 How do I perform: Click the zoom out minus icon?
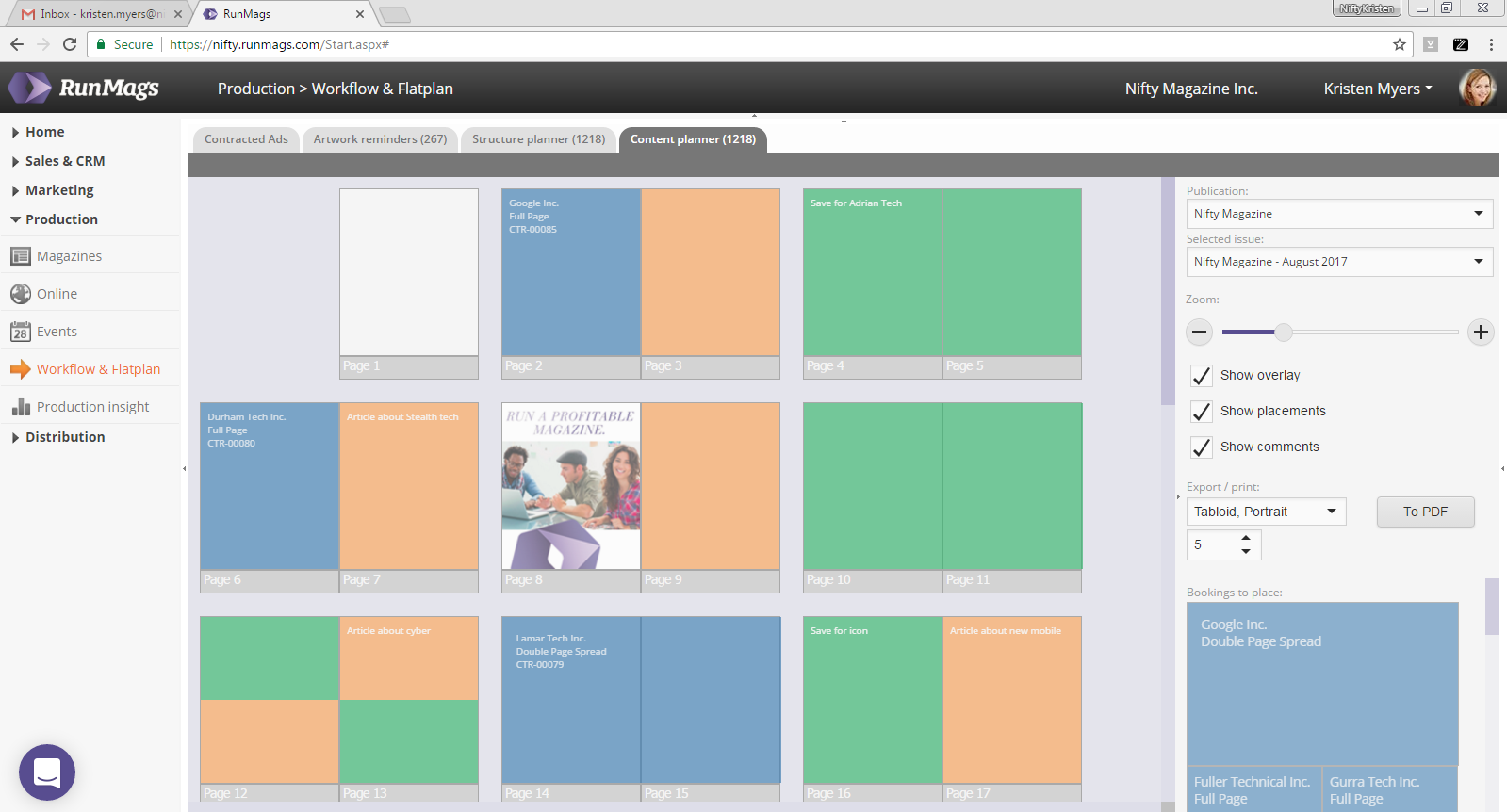coord(1200,332)
